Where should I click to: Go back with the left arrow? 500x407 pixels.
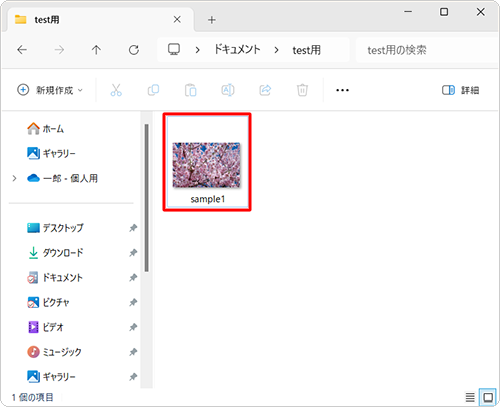click(x=22, y=50)
